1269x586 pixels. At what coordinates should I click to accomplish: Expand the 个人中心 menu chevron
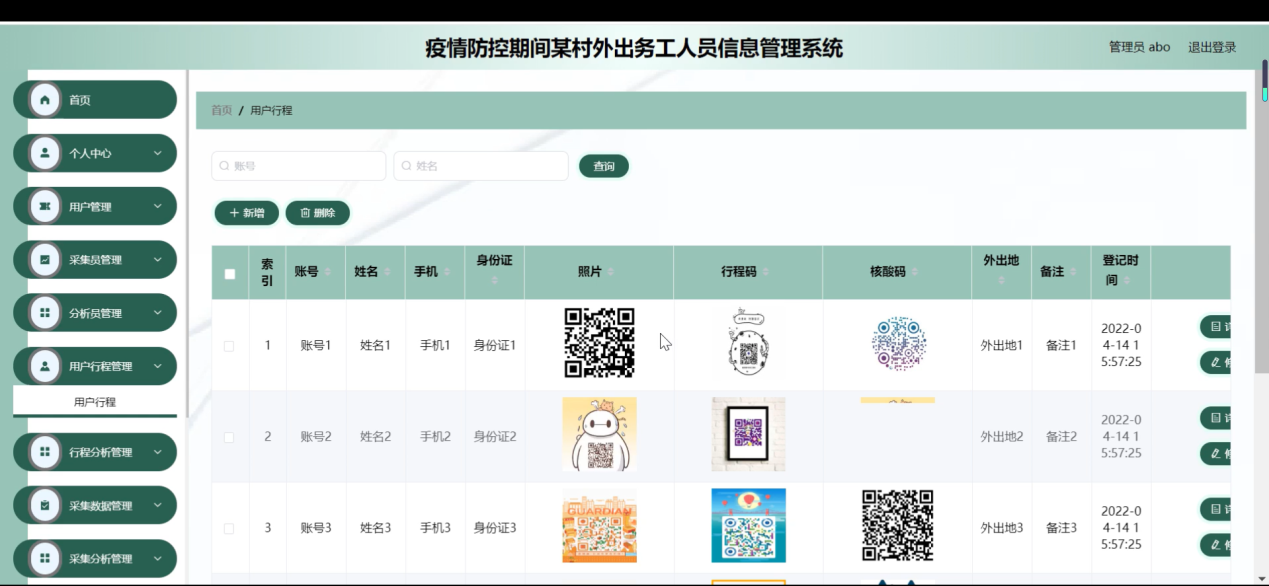tap(157, 153)
